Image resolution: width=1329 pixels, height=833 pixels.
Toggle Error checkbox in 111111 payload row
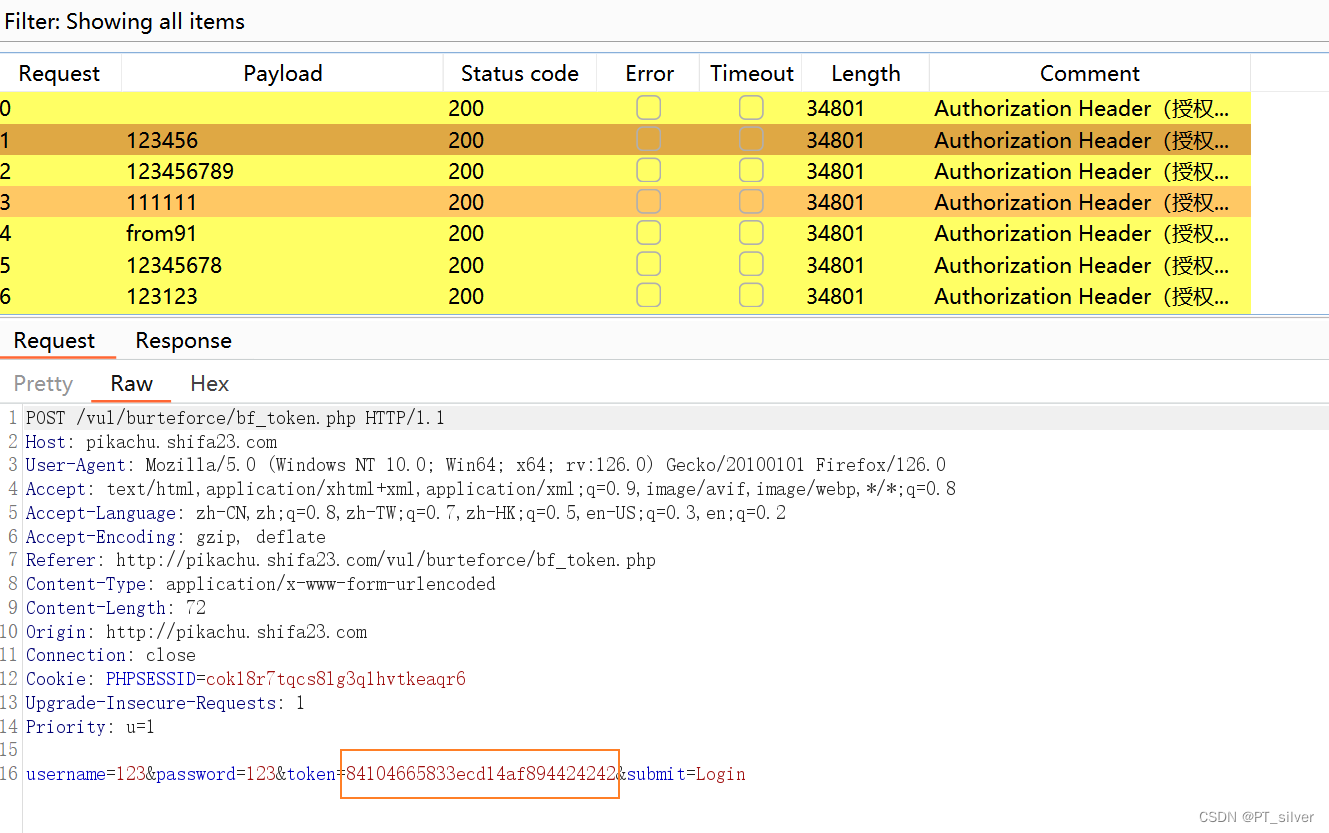(x=648, y=202)
